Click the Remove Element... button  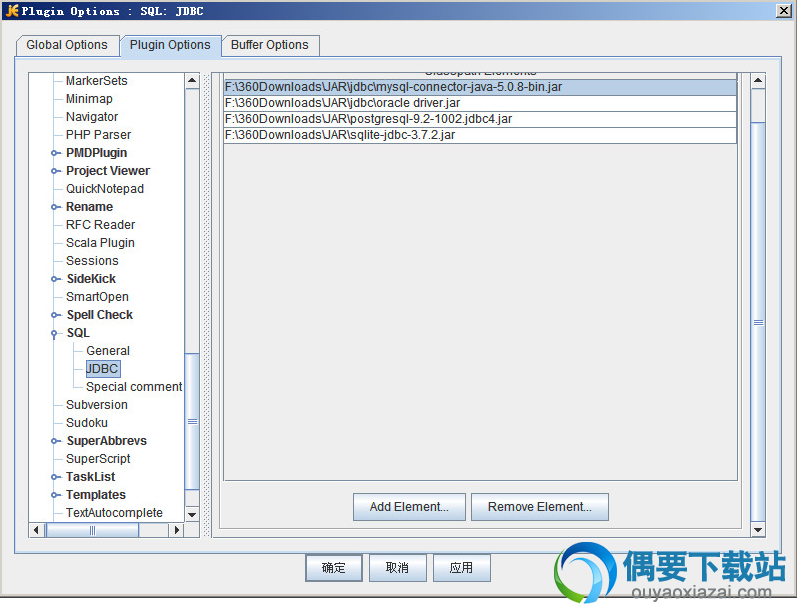(540, 507)
